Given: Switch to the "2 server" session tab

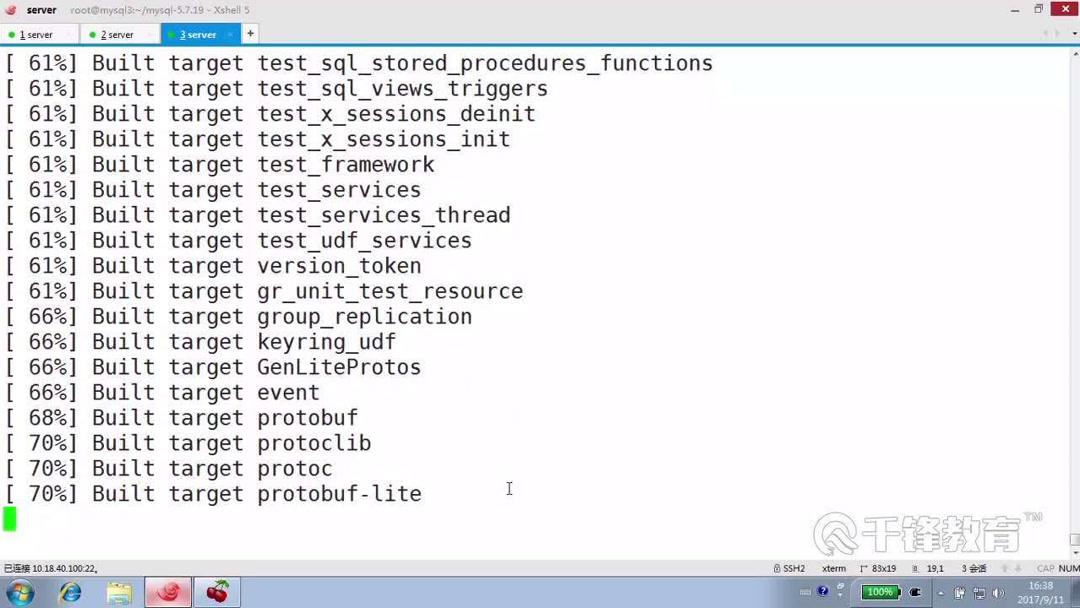Looking at the screenshot, I should tap(115, 34).
